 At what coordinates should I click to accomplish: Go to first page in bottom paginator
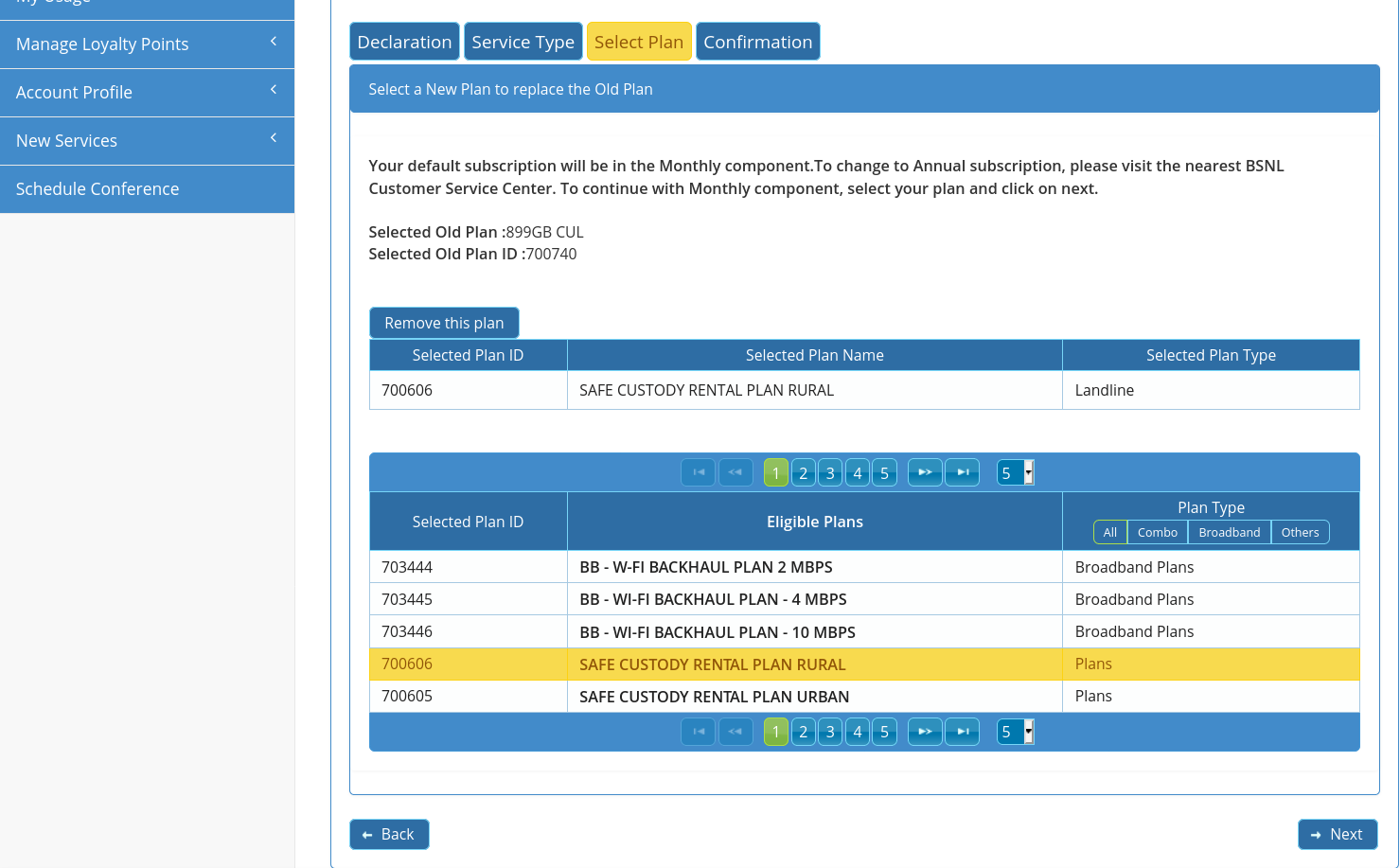point(698,732)
